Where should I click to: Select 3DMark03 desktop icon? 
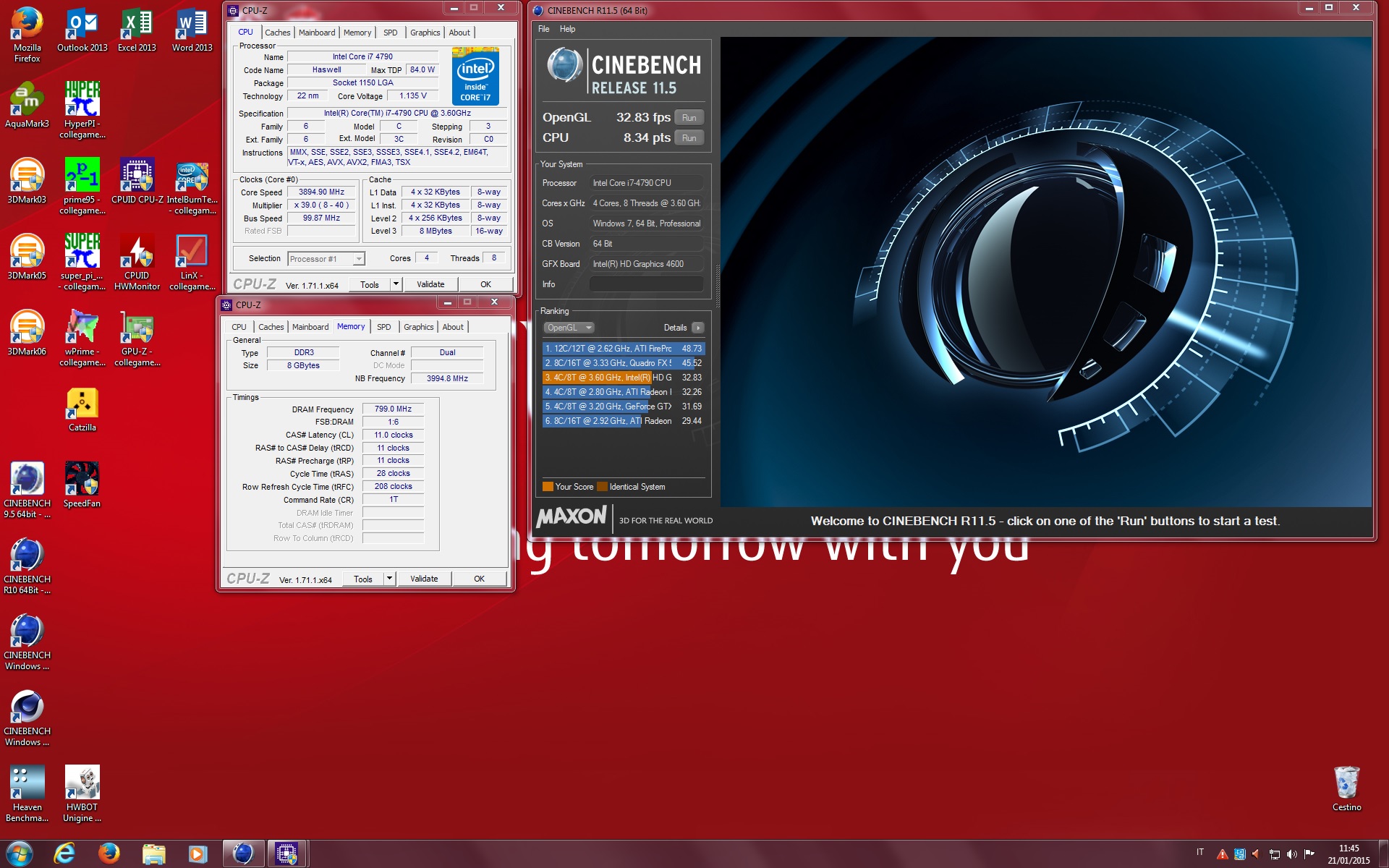tap(27, 182)
